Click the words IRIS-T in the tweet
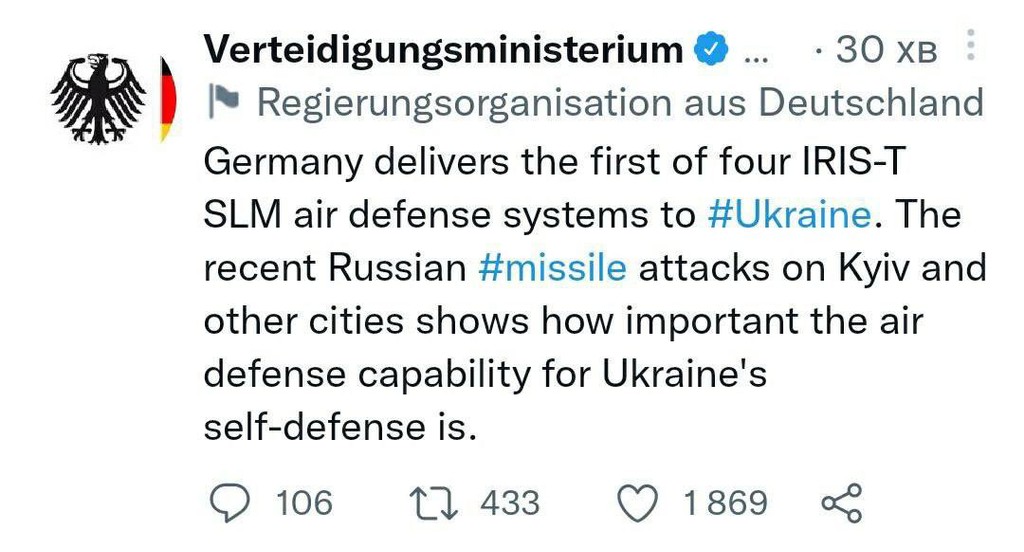1024x552 pixels. (846, 161)
